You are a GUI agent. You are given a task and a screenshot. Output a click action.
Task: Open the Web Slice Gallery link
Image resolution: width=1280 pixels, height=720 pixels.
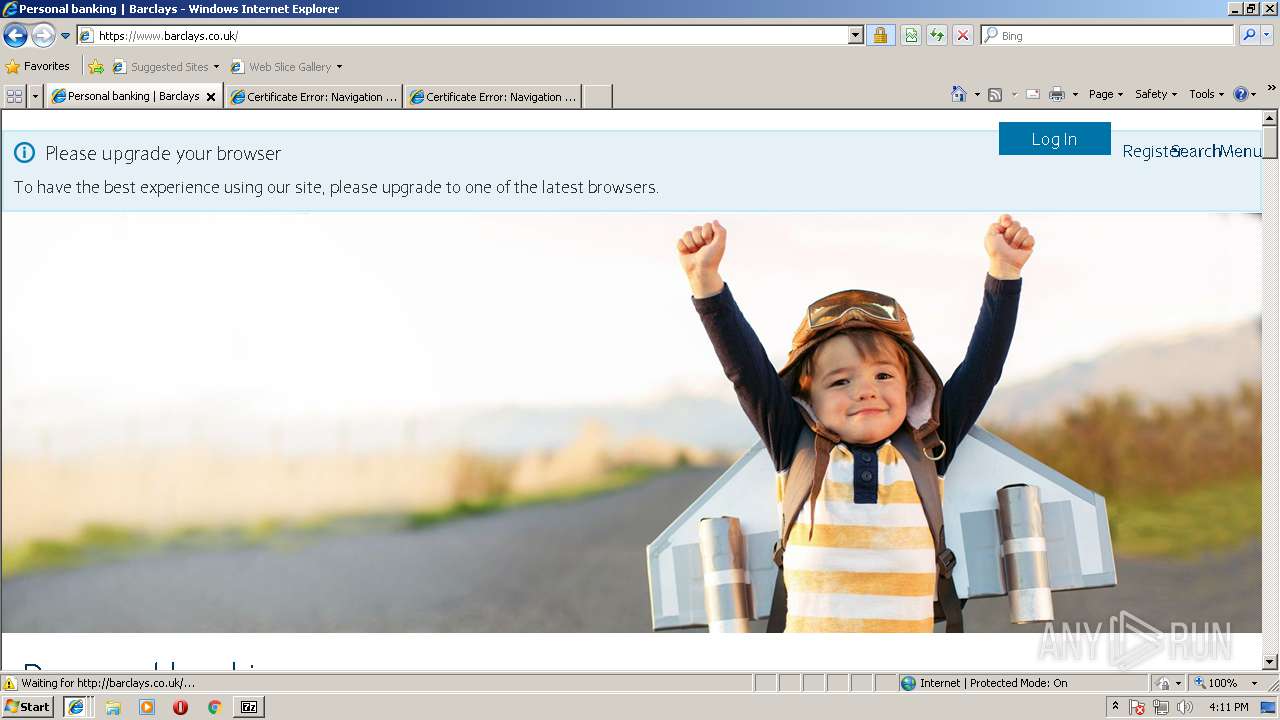click(x=287, y=67)
